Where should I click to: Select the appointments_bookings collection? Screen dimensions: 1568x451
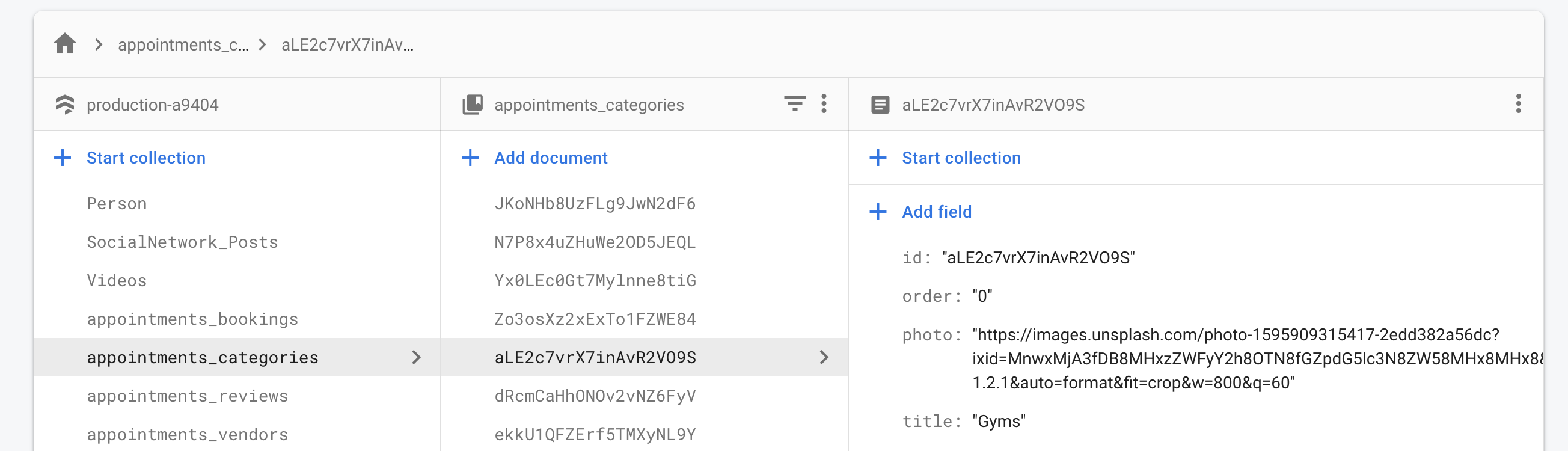pos(192,319)
